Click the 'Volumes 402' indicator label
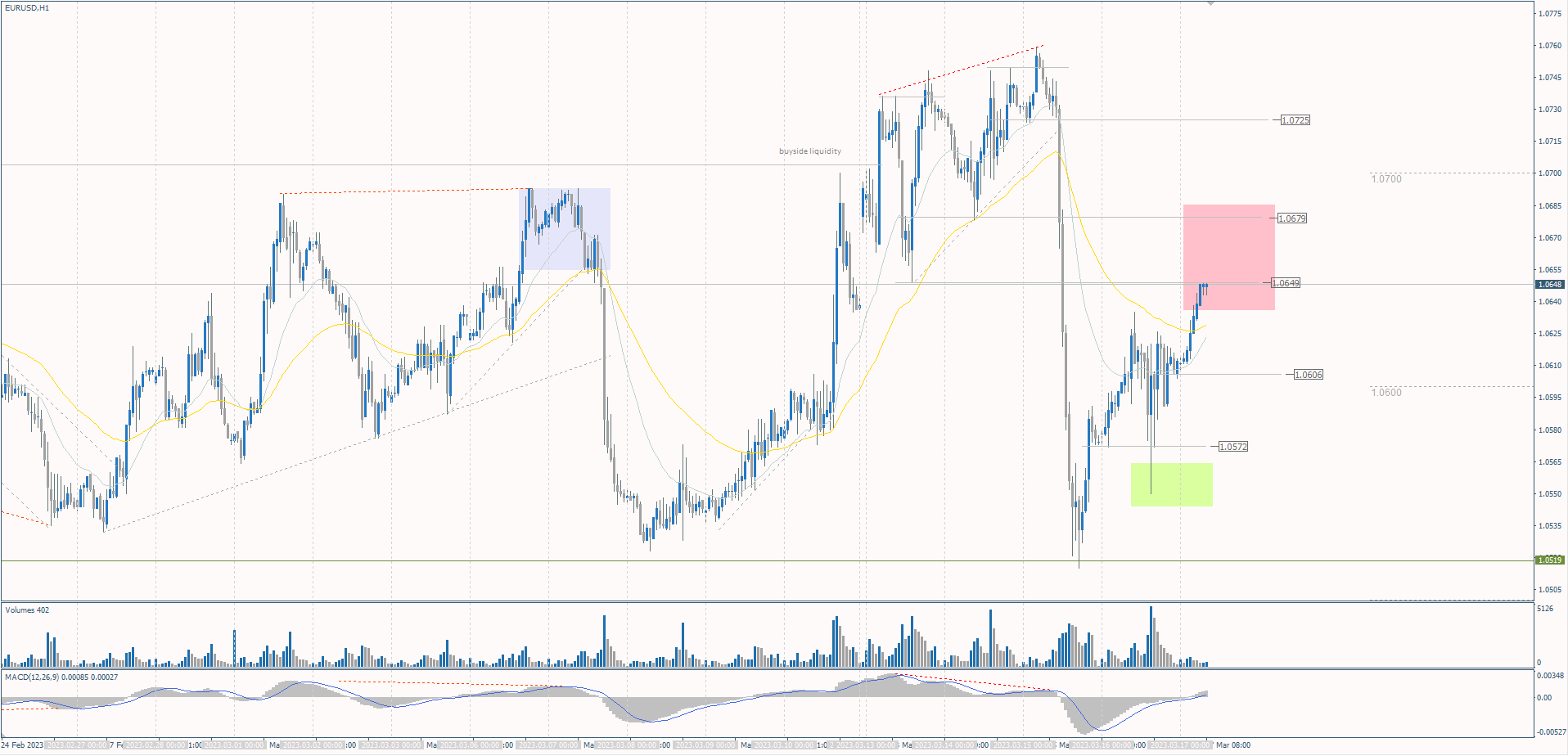 [27, 610]
